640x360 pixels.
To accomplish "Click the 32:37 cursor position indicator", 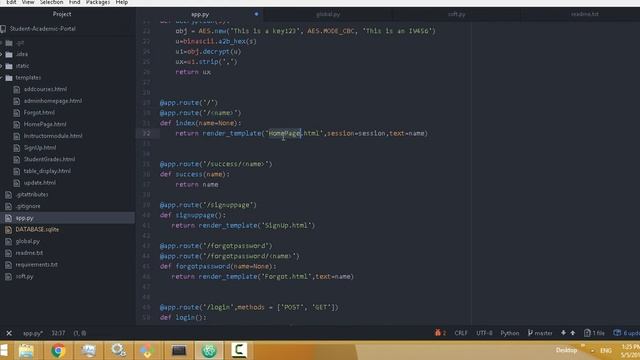I will coord(58,333).
